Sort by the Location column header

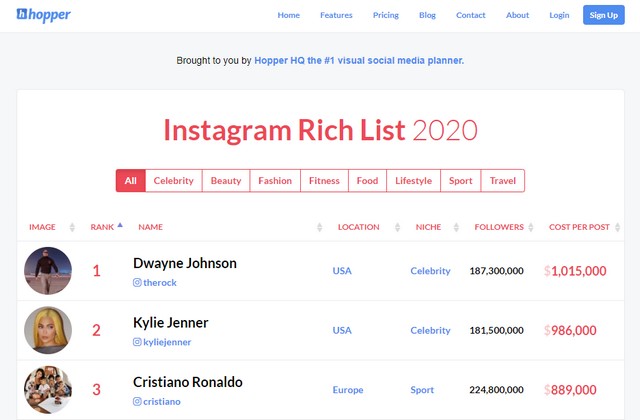point(358,227)
